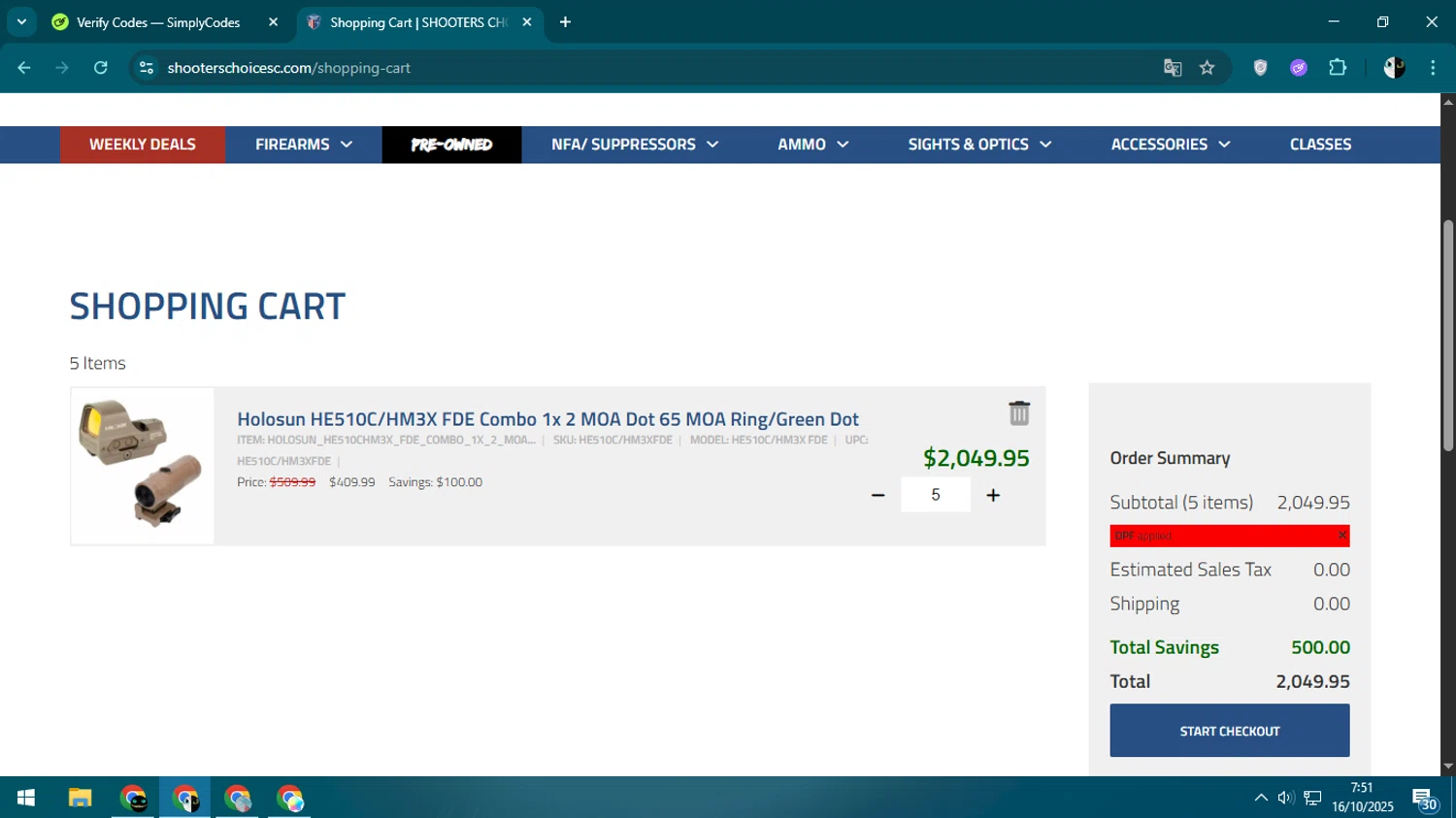Open the Extensions puzzle icon
This screenshot has height=818, width=1456.
(1338, 68)
